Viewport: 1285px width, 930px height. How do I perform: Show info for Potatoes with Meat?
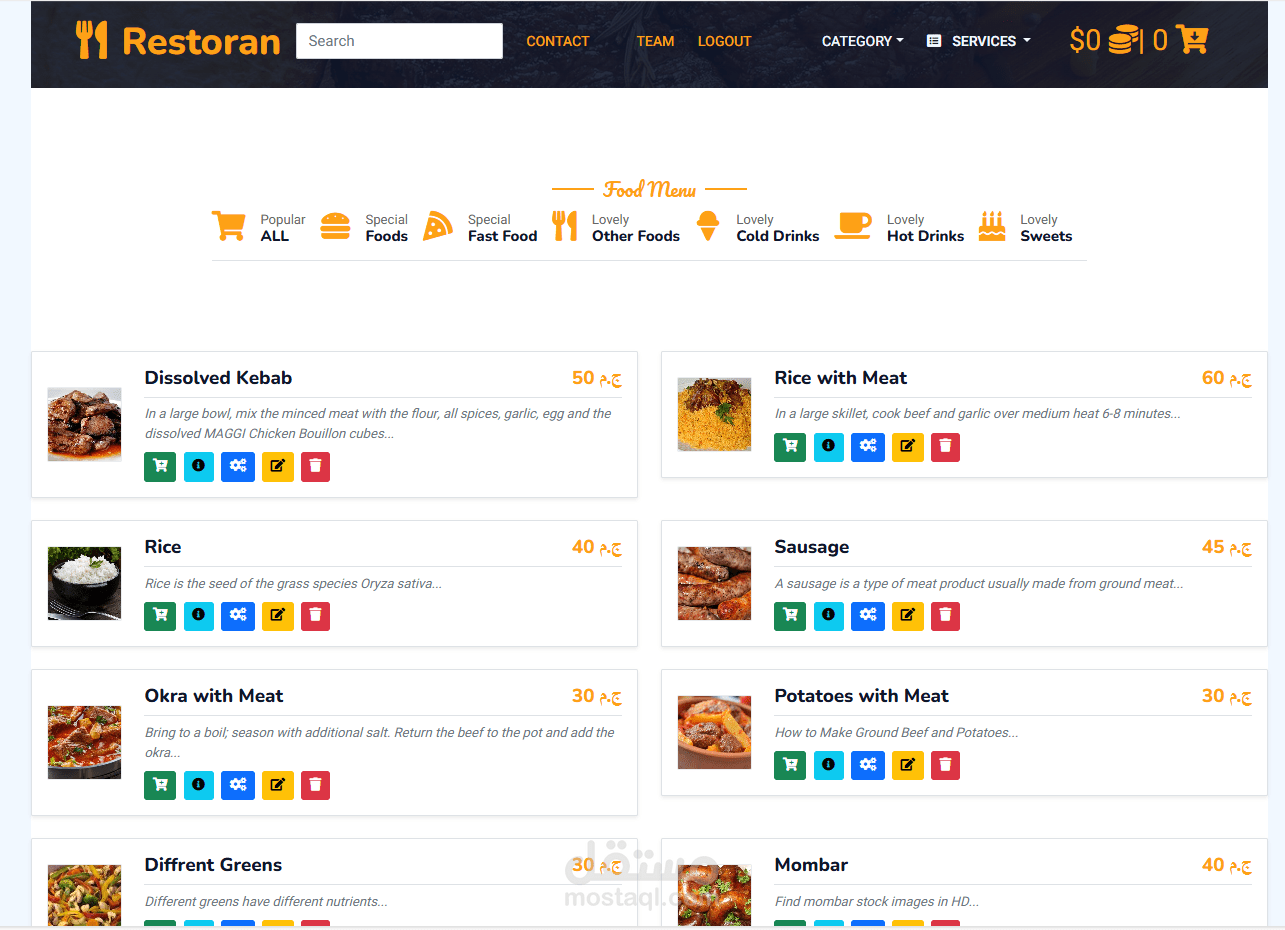(x=829, y=765)
